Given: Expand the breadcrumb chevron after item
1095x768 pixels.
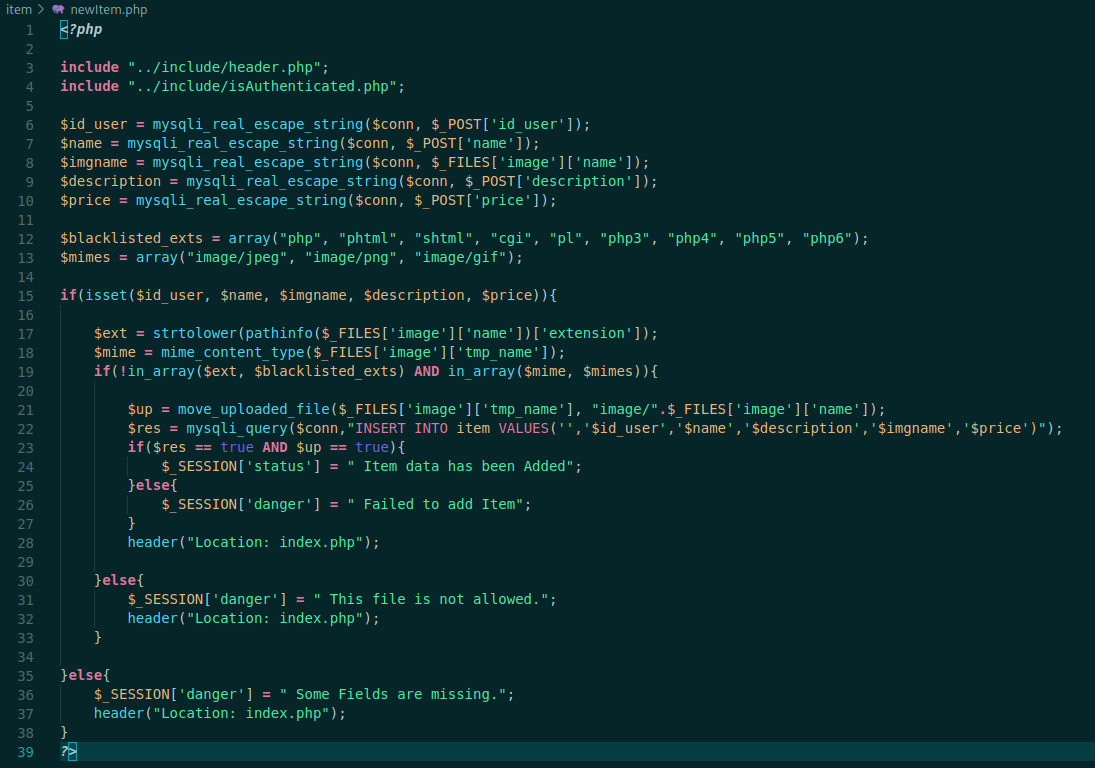Looking at the screenshot, I should click(40, 9).
